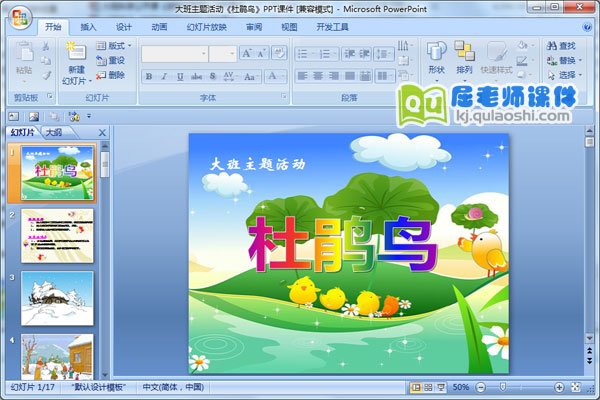Click Delete slide (删除) in ribbon

pos(112,75)
